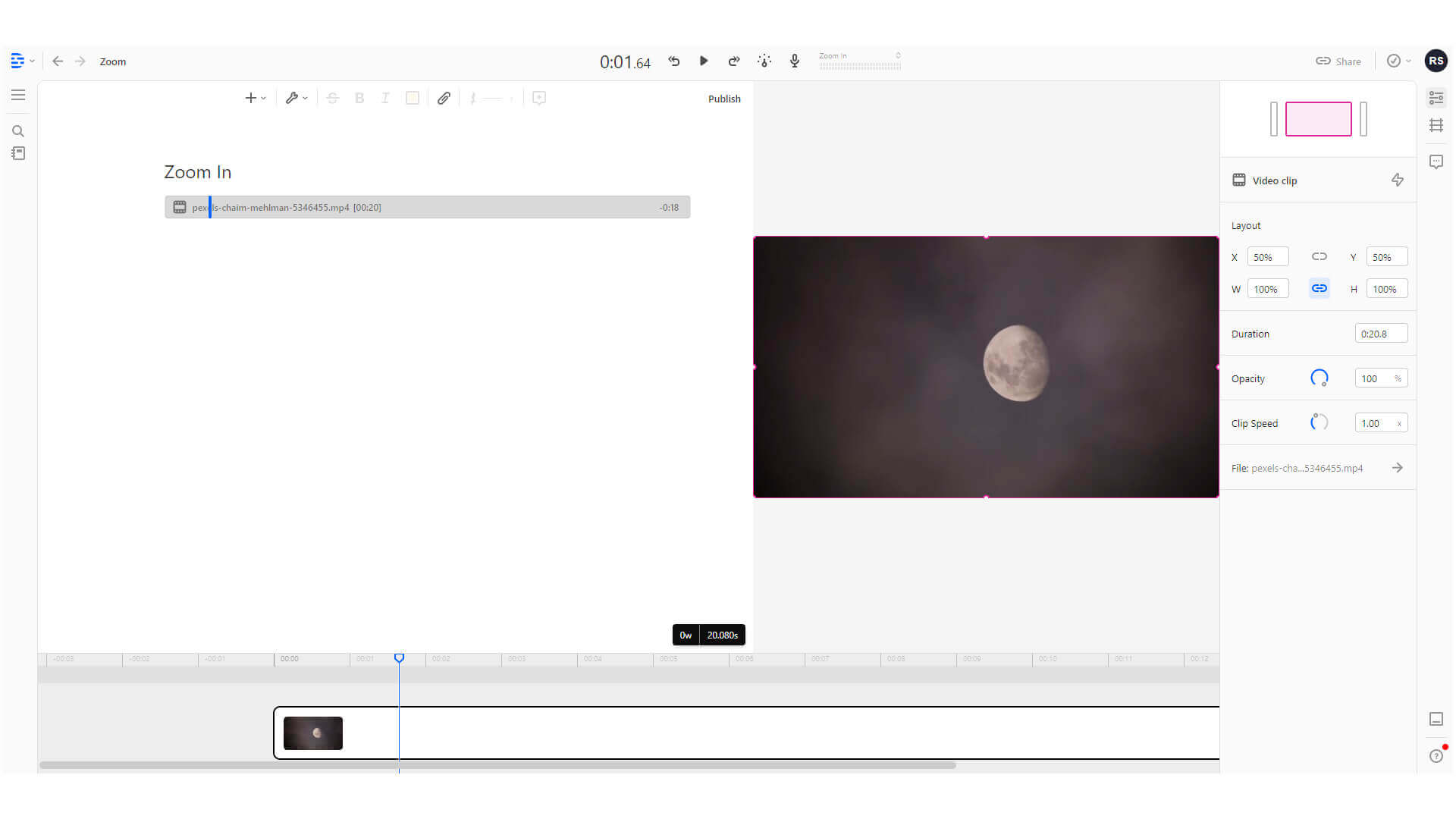Toggle italic formatting in the script toolbar
1456x819 pixels.
(385, 98)
